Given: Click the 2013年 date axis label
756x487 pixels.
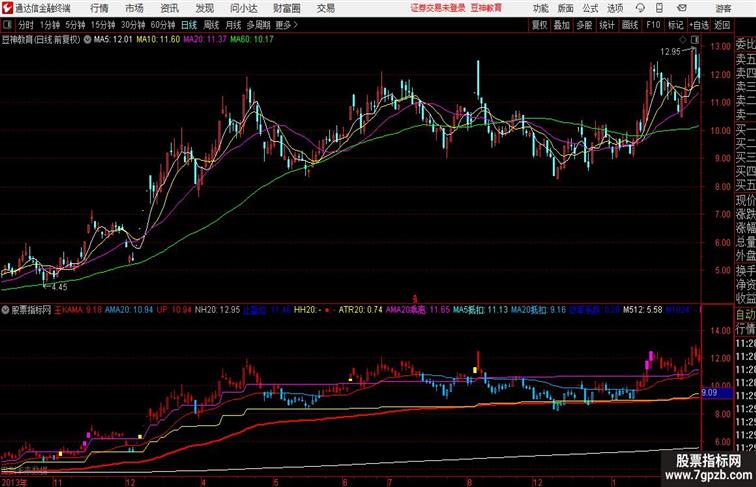Looking at the screenshot, I should pos(14,482).
